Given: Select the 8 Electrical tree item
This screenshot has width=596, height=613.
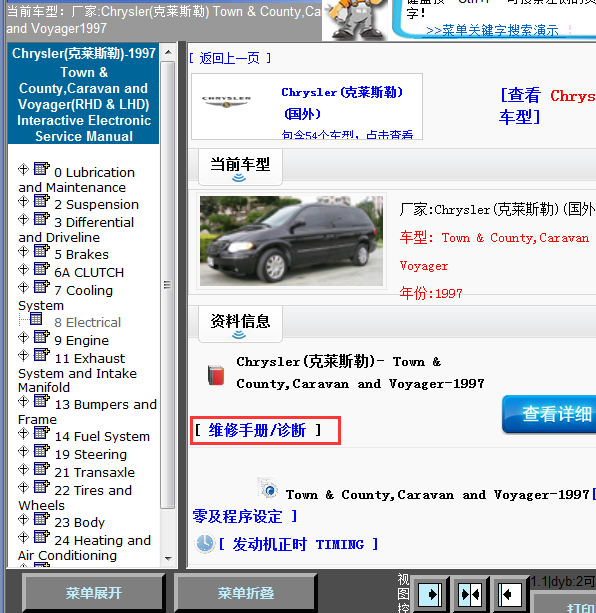Looking at the screenshot, I should click(x=88, y=323).
